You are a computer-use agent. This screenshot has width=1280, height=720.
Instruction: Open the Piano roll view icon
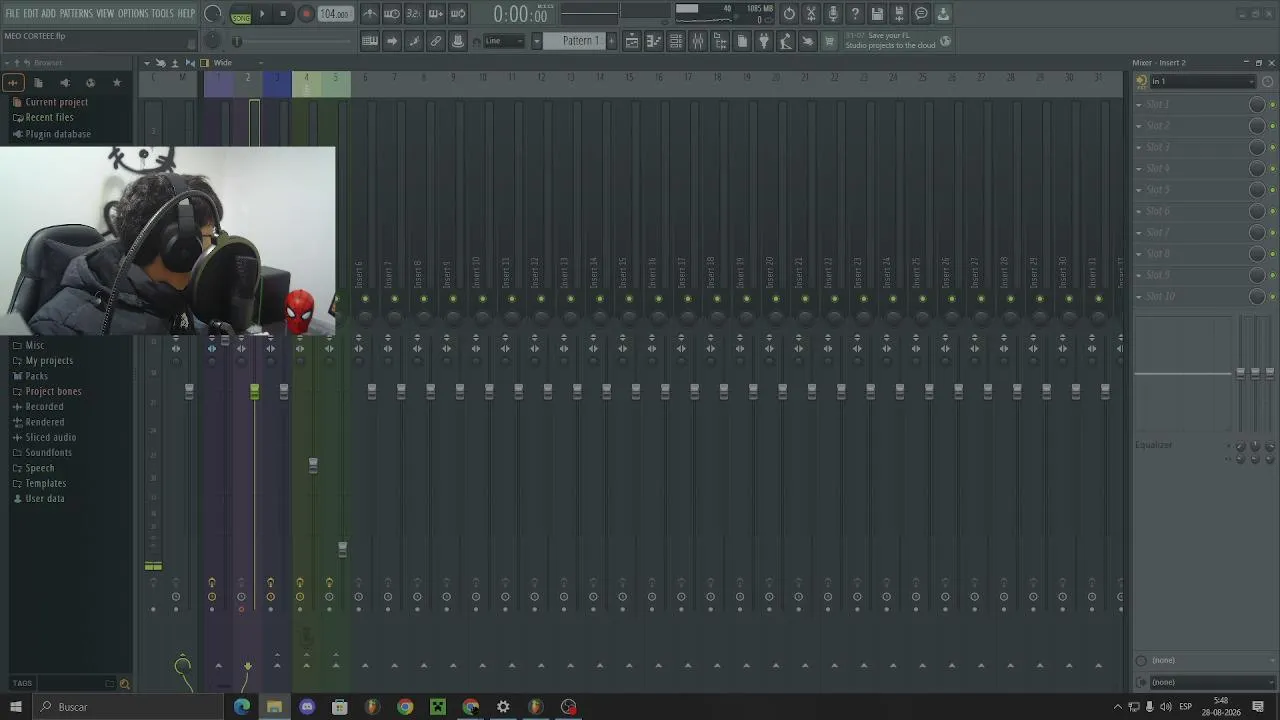[654, 41]
